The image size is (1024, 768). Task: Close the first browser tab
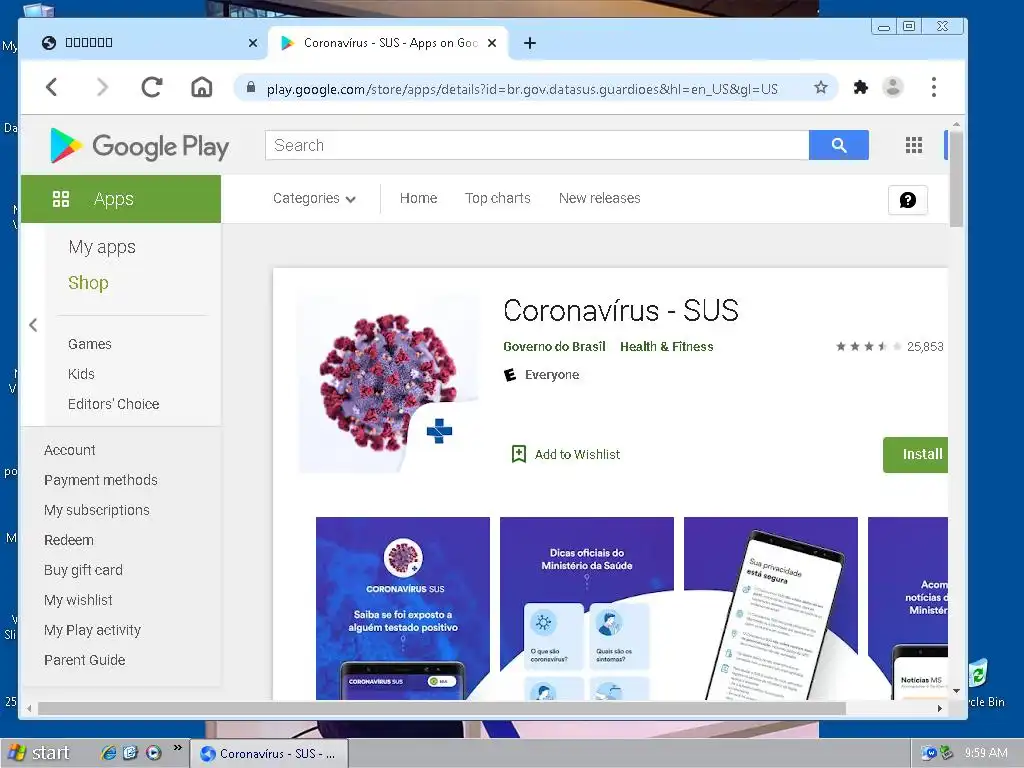click(x=253, y=43)
